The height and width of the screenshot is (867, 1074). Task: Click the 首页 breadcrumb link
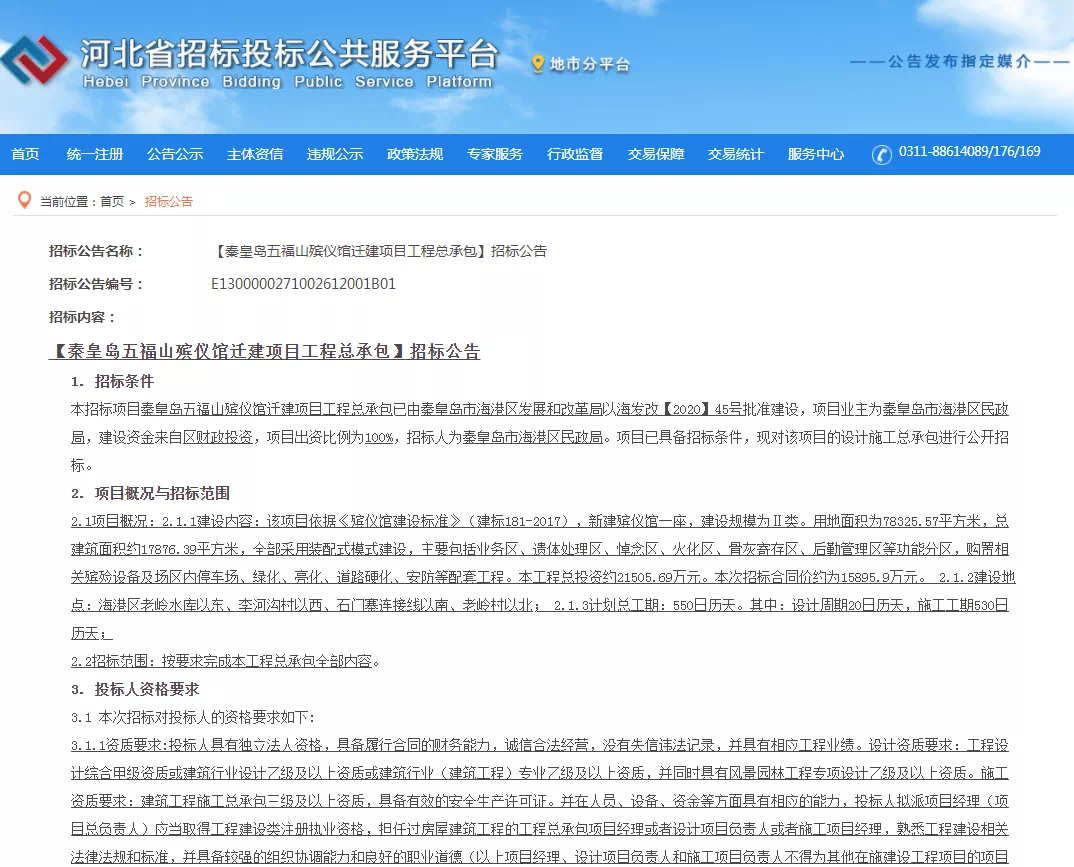click(x=112, y=202)
